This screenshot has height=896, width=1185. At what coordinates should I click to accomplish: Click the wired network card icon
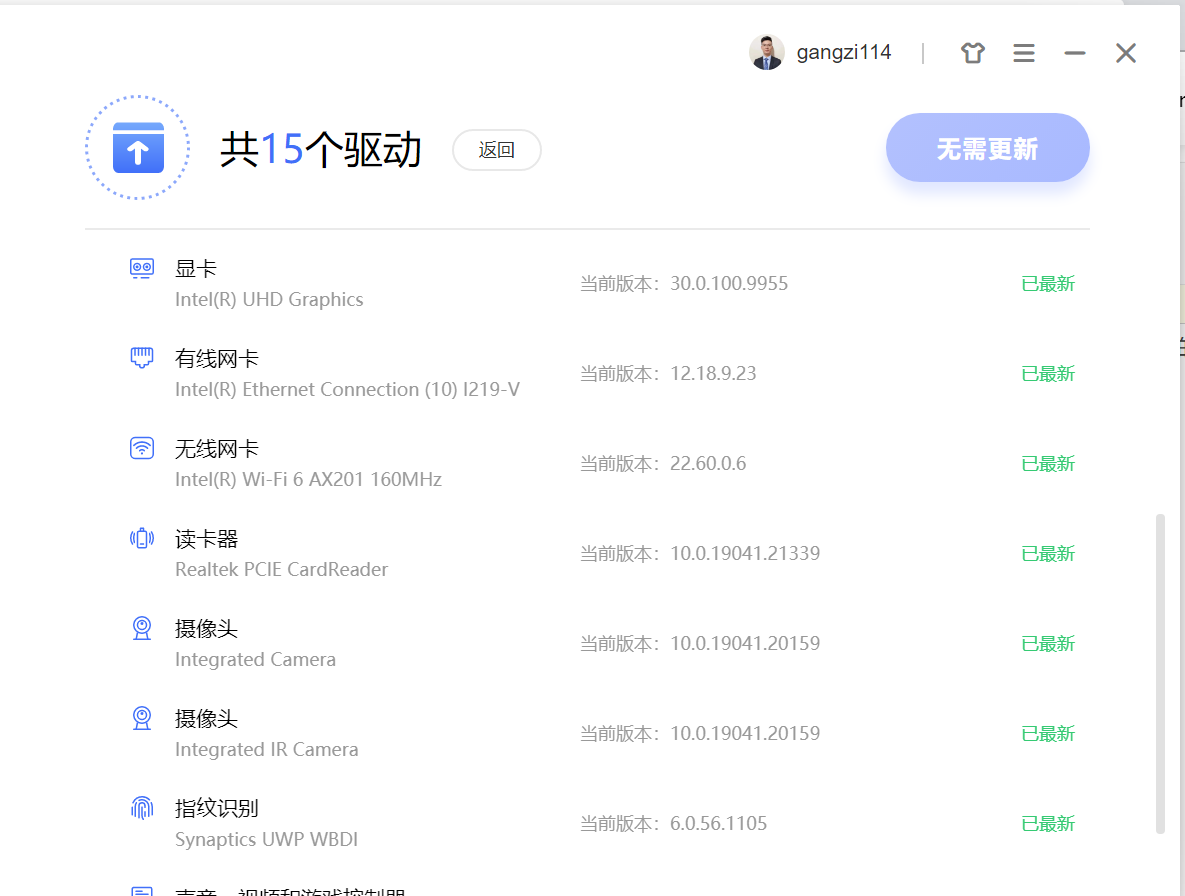[x=142, y=358]
